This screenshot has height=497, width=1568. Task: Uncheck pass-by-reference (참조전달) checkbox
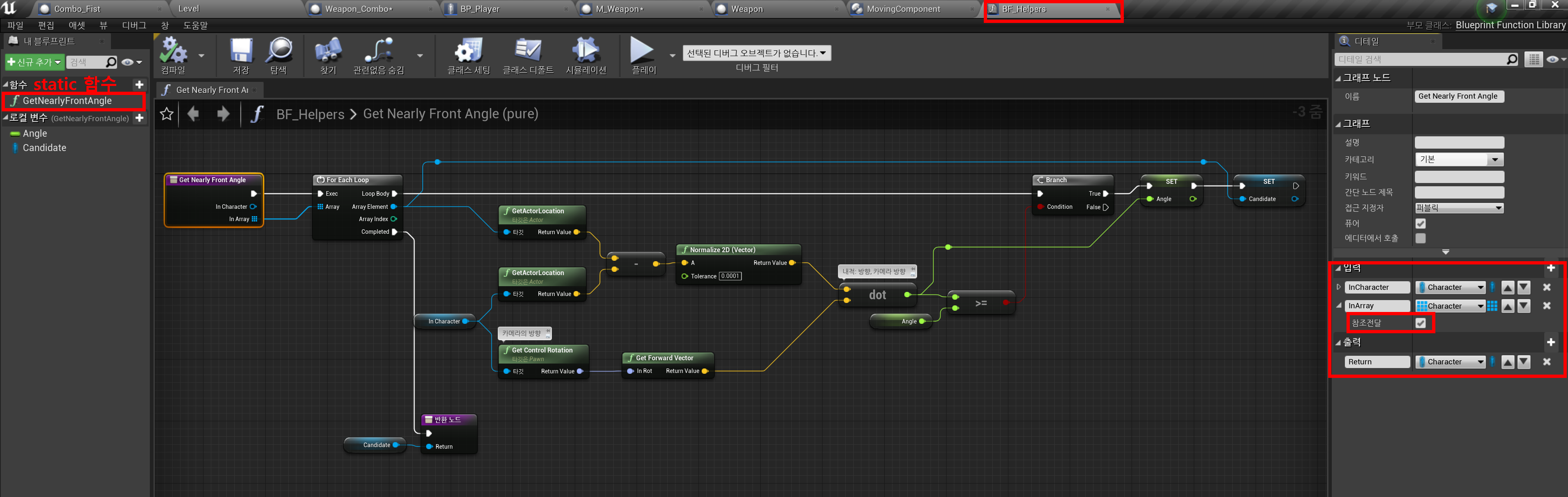pos(1420,323)
